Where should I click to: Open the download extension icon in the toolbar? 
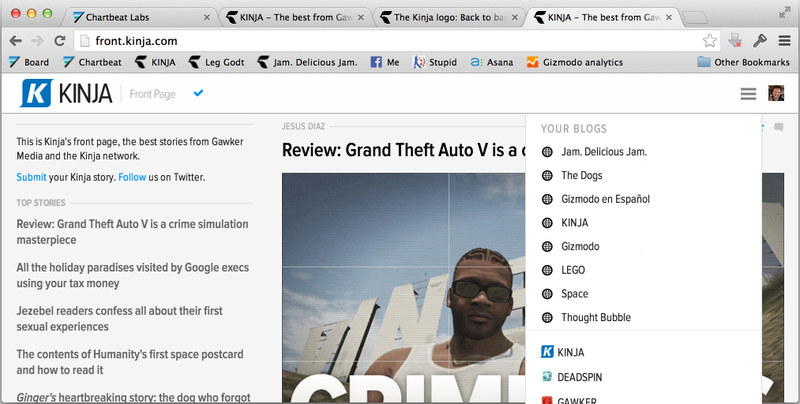(735, 41)
